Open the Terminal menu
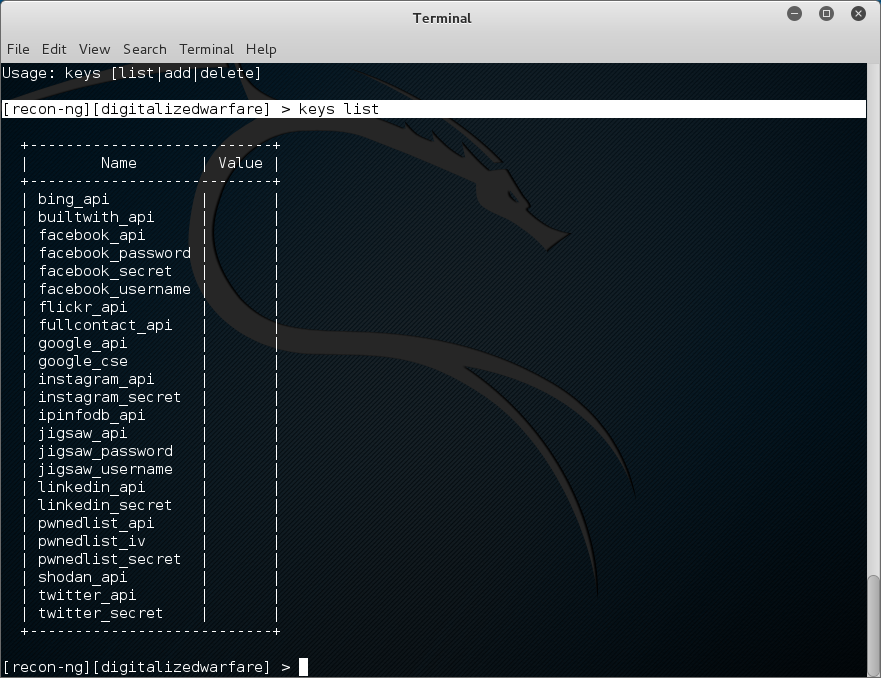Image resolution: width=881 pixels, height=678 pixels. (207, 49)
